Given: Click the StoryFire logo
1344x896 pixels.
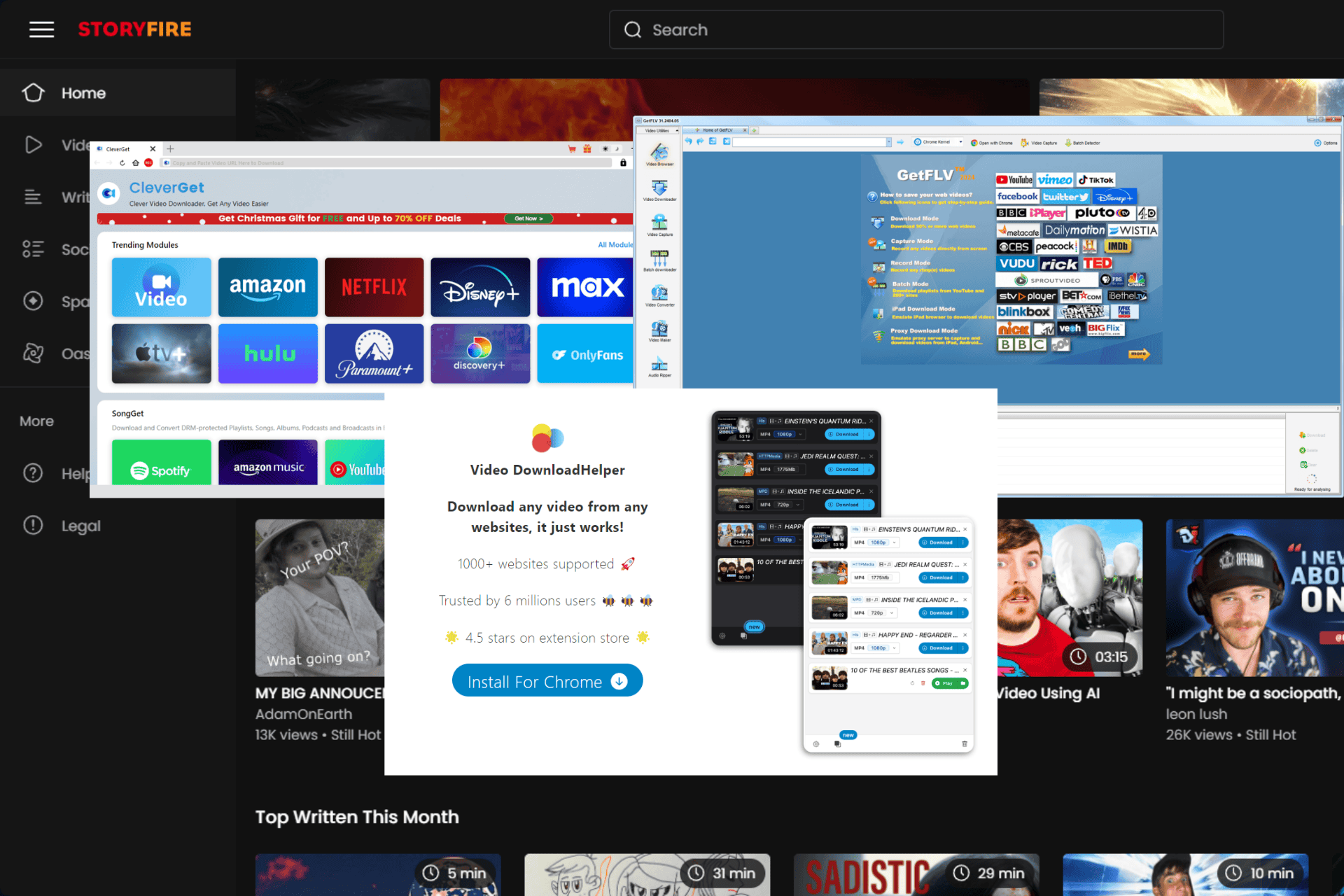Looking at the screenshot, I should pyautogui.click(x=134, y=29).
